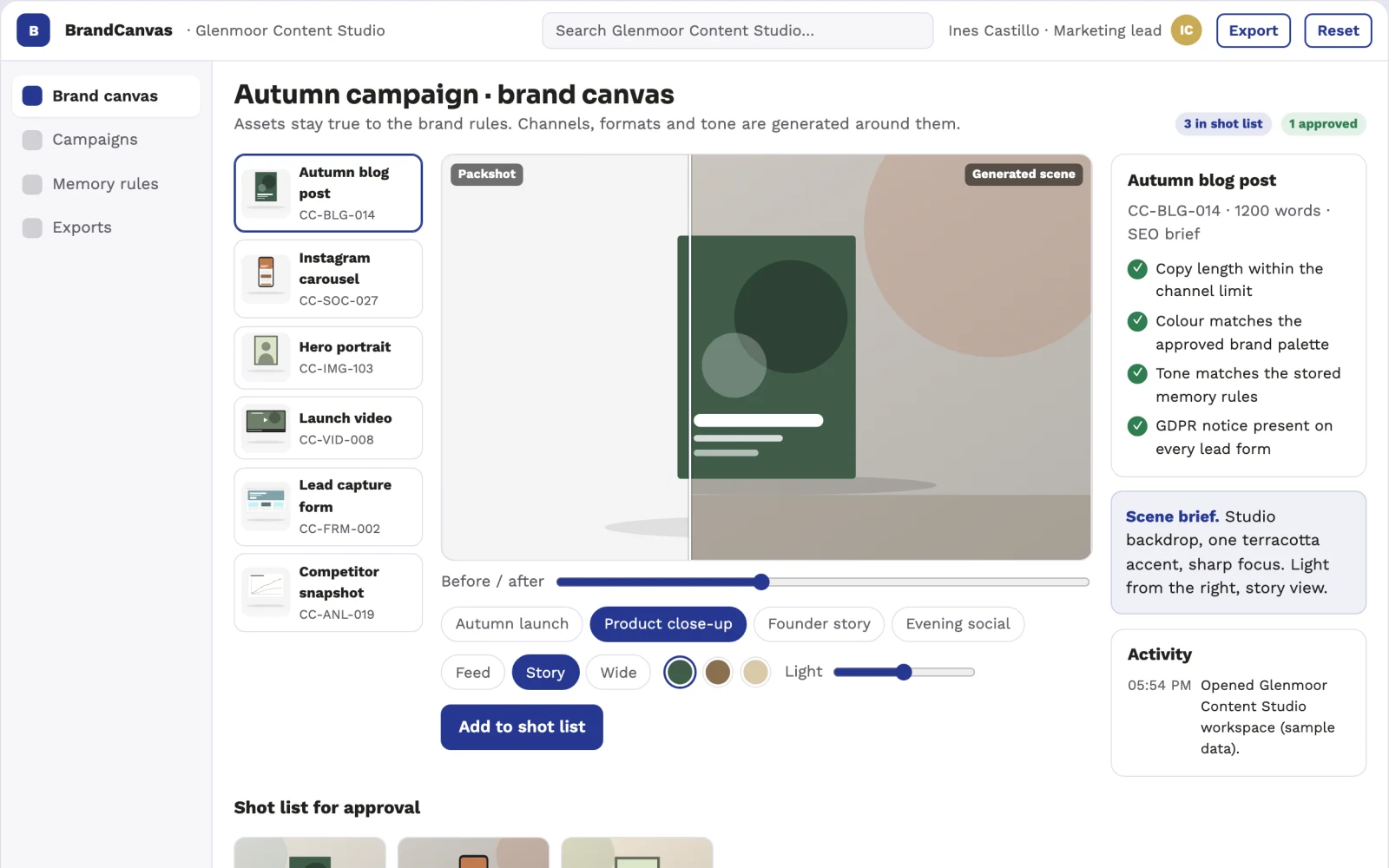Choose the Evening social preset
This screenshot has height=868, width=1389.
958,624
